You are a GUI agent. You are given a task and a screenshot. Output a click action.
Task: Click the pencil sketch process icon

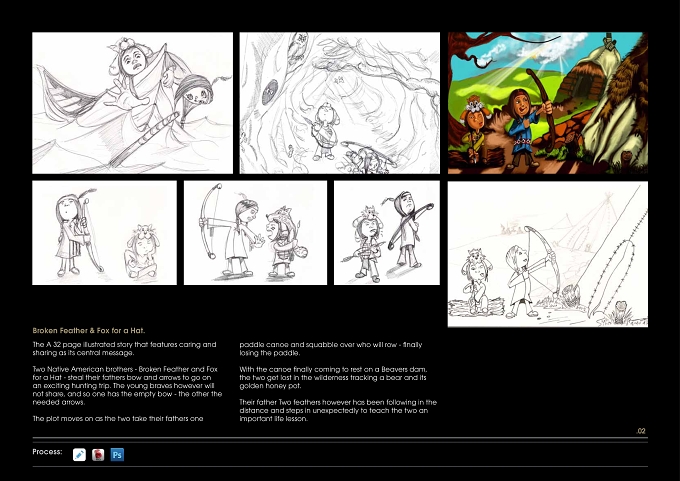[79, 455]
